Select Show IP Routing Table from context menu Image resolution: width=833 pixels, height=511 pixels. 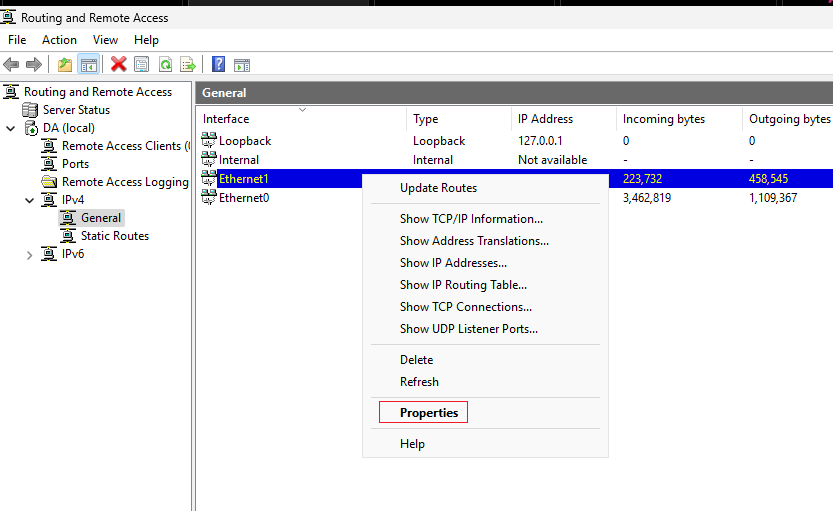[463, 285]
